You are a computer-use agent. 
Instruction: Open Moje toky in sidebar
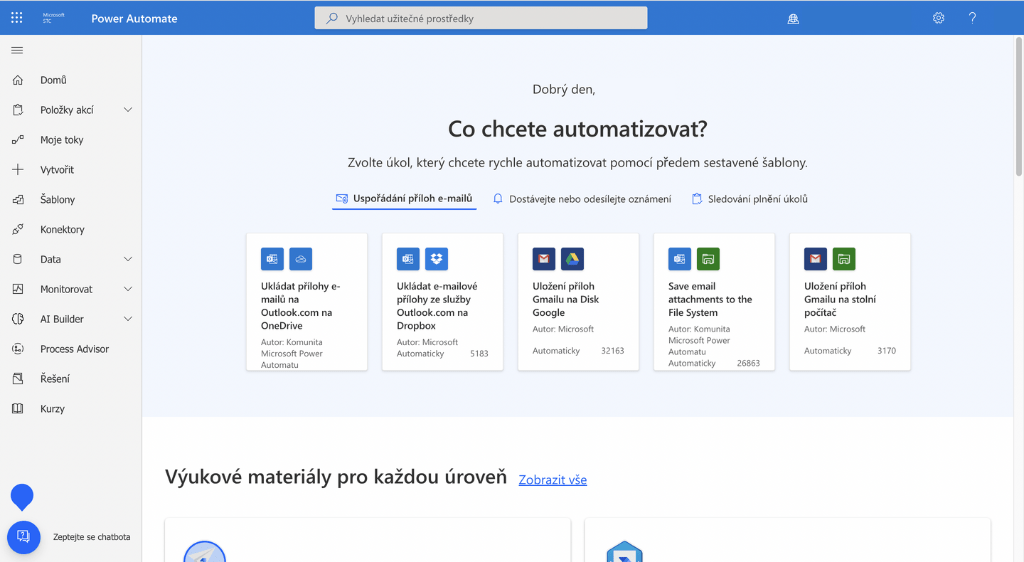pyautogui.click(x=62, y=140)
